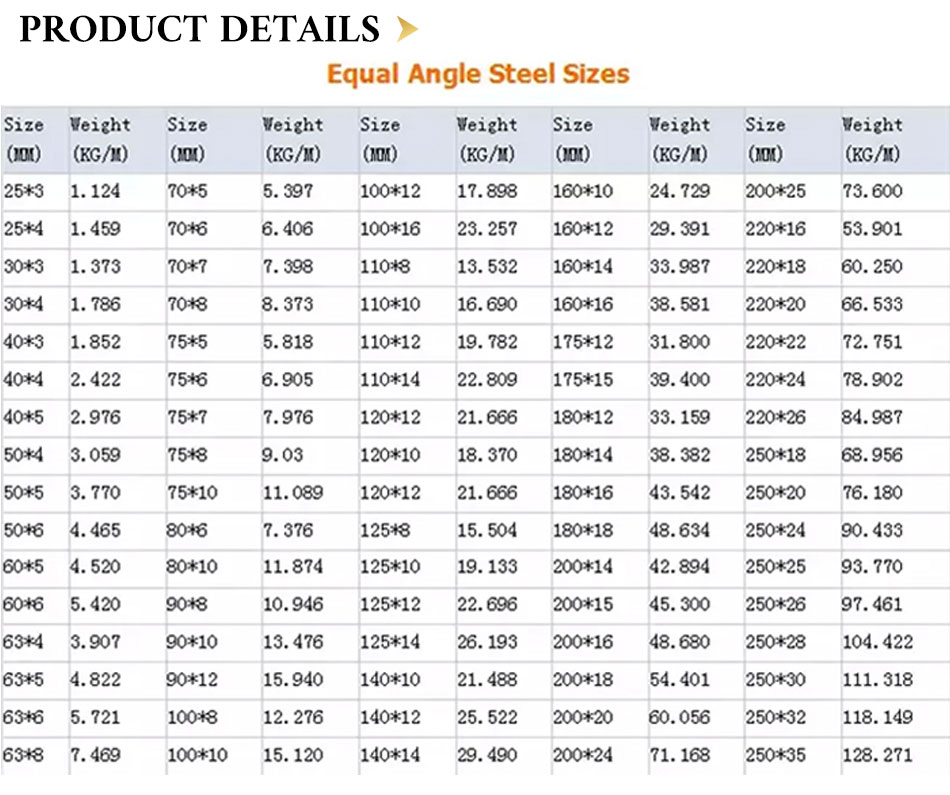Click the weight value 11.089
Screen dimensions: 950x795
coord(293,492)
